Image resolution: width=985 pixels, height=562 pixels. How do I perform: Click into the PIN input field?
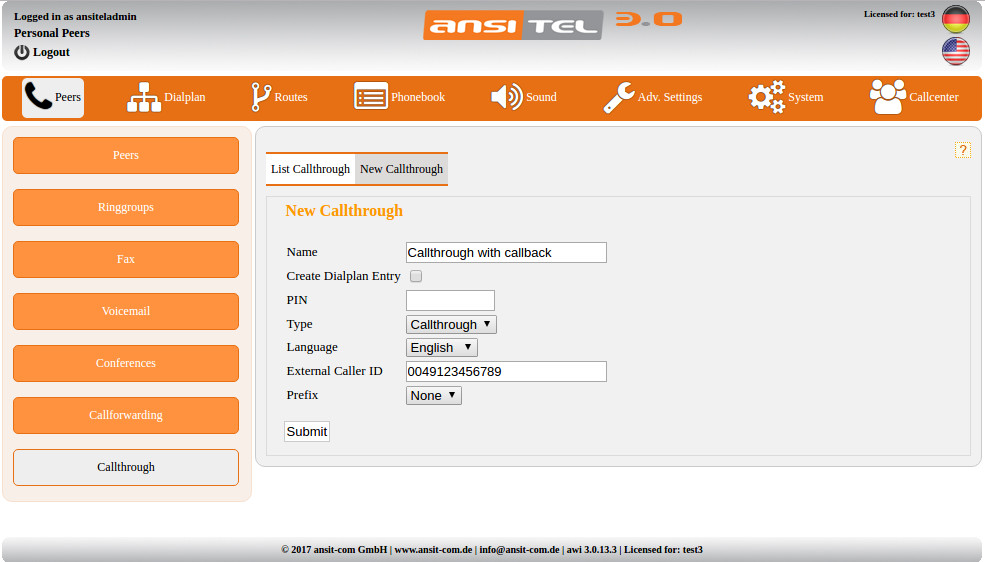(x=450, y=300)
